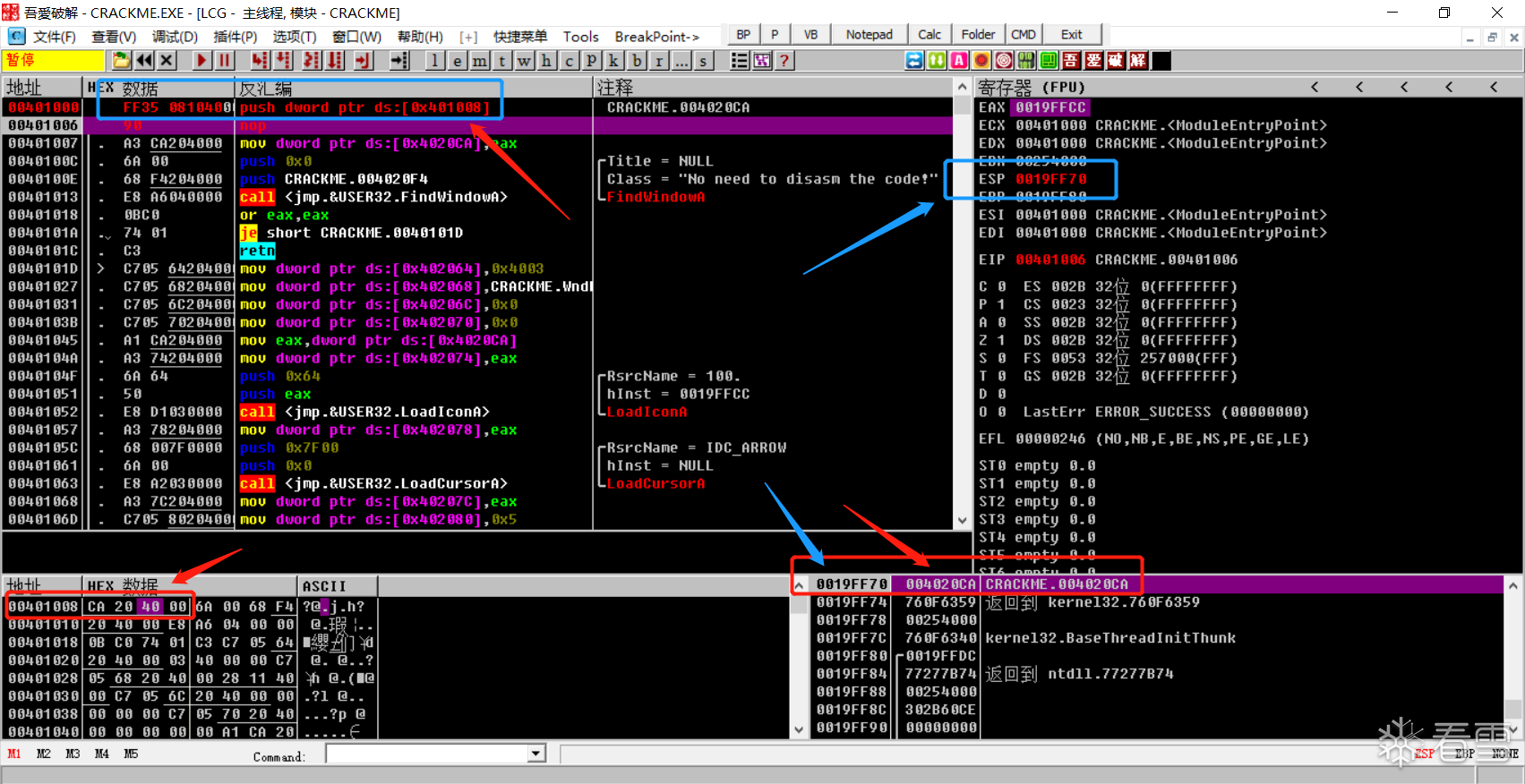Image resolution: width=1525 pixels, height=784 pixels.
Task: Close the debugged program with the X icon
Action: [x=167, y=60]
